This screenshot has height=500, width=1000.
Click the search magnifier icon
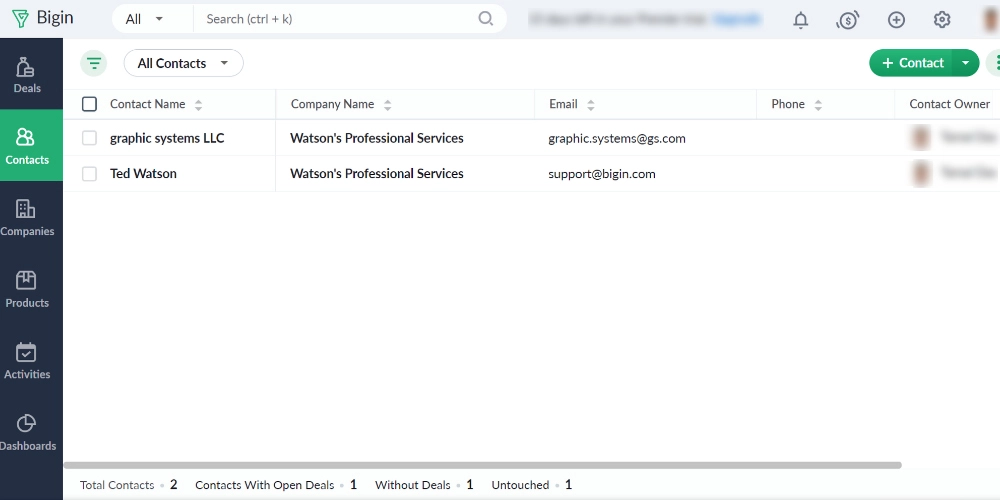[486, 18]
